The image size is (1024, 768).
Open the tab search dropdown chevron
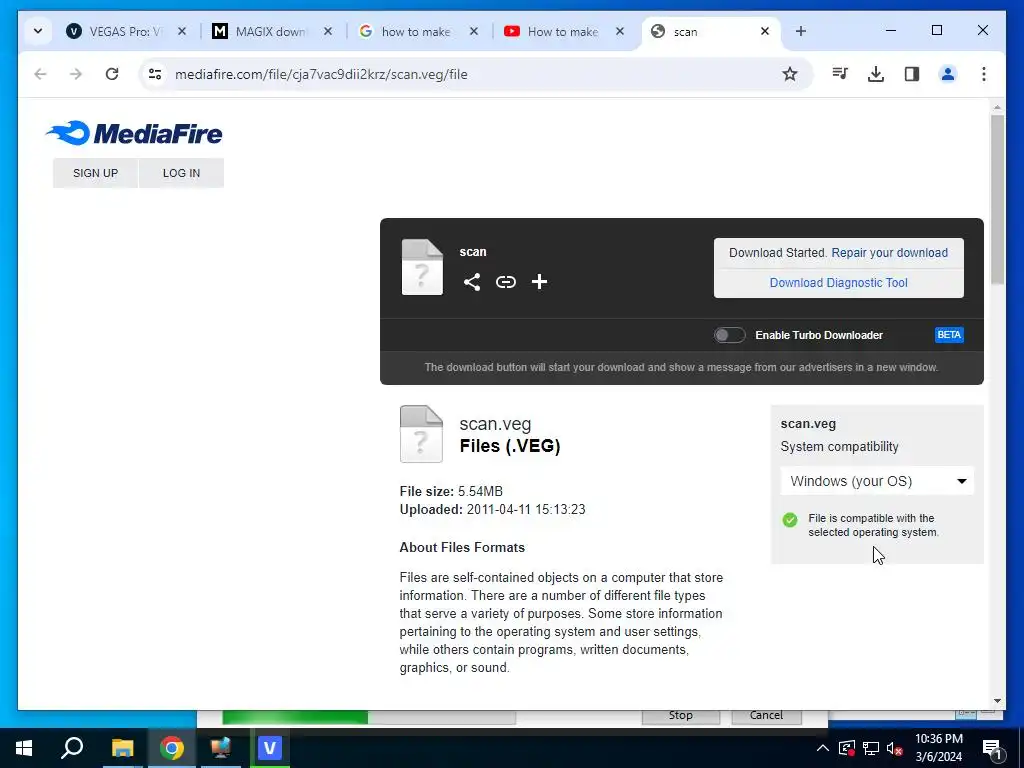(x=38, y=31)
